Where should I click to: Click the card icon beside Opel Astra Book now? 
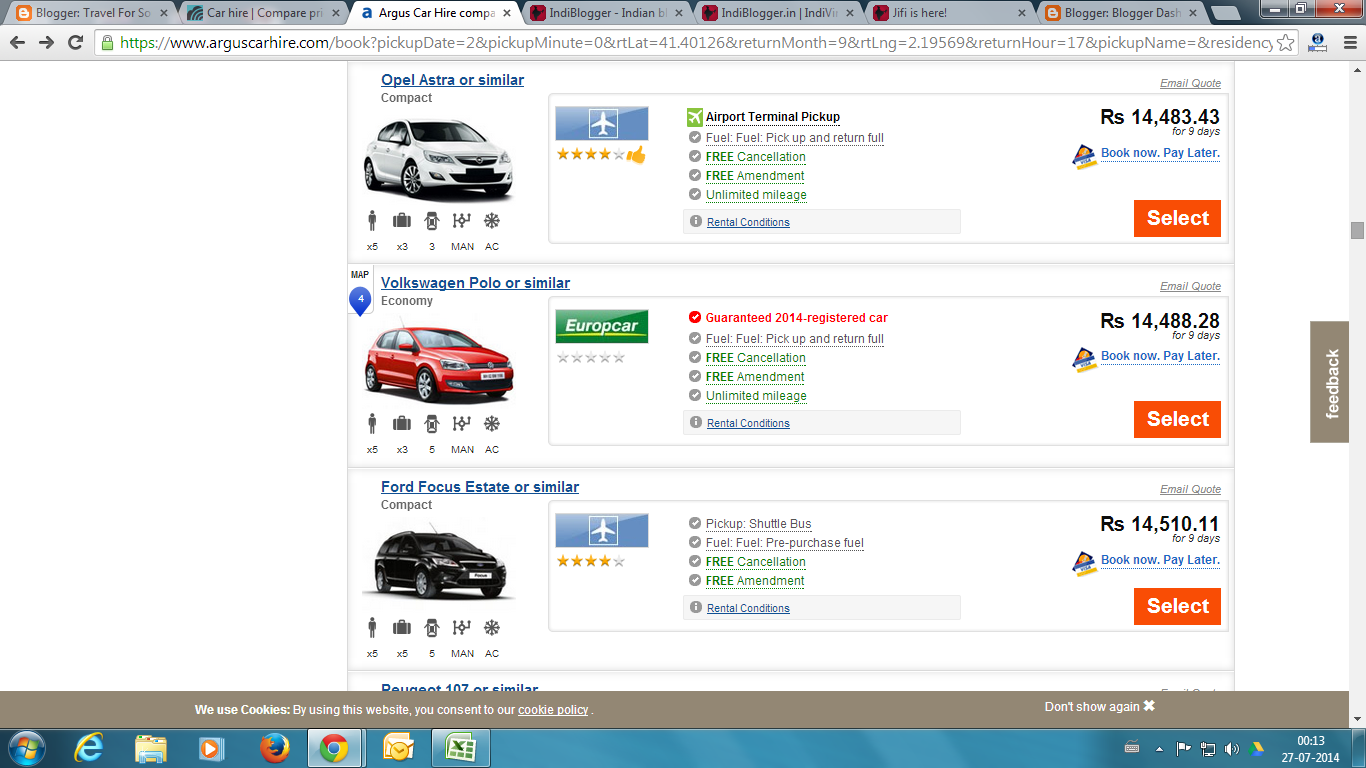point(1084,157)
